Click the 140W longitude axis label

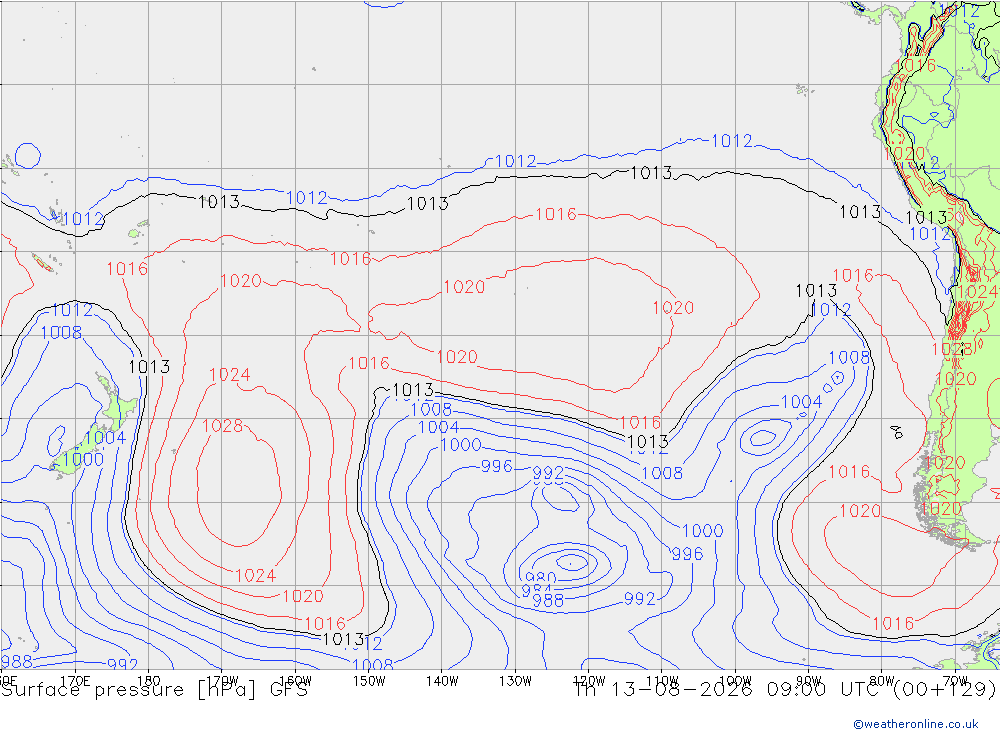(442, 681)
